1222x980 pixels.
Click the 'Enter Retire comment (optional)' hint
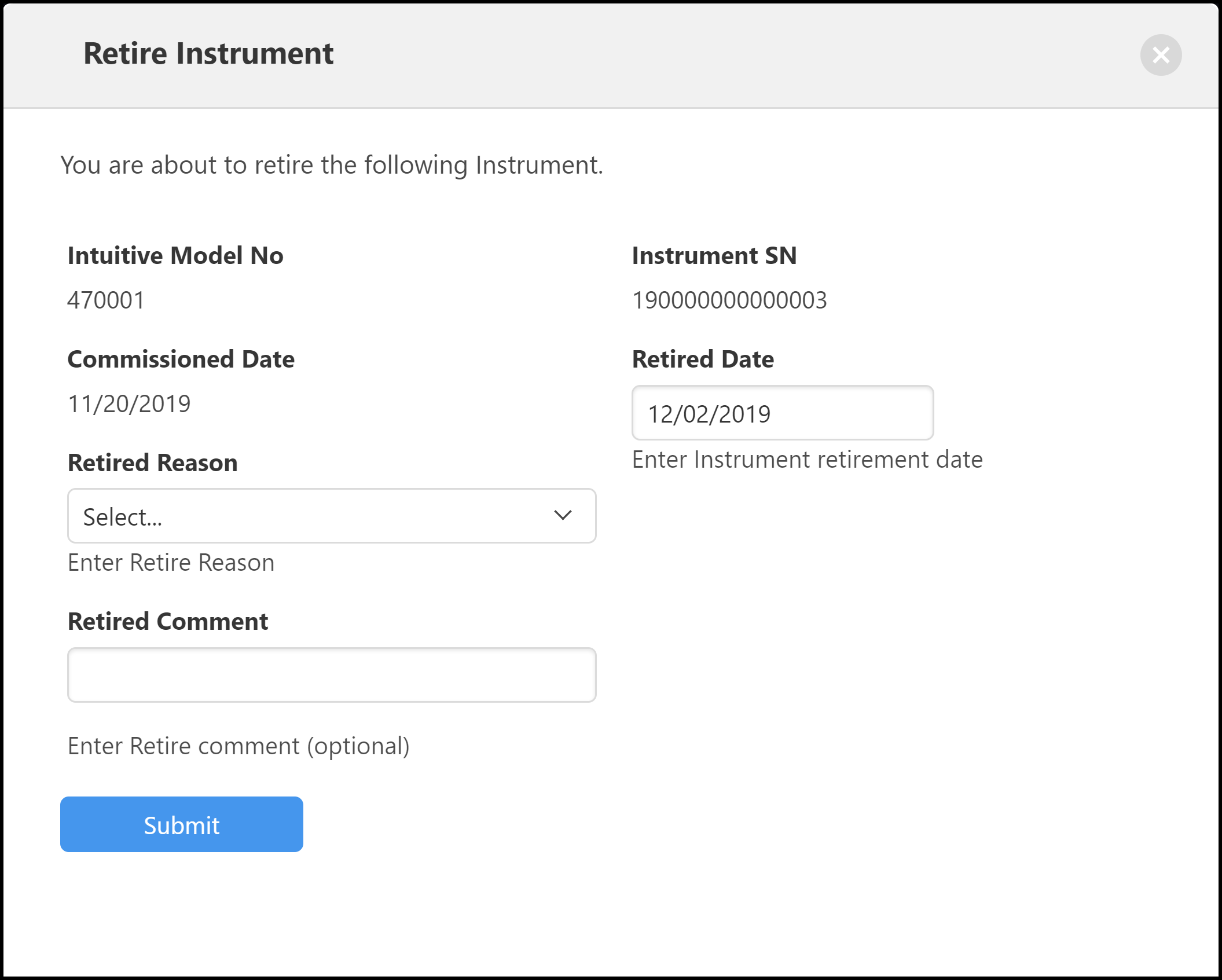(238, 746)
